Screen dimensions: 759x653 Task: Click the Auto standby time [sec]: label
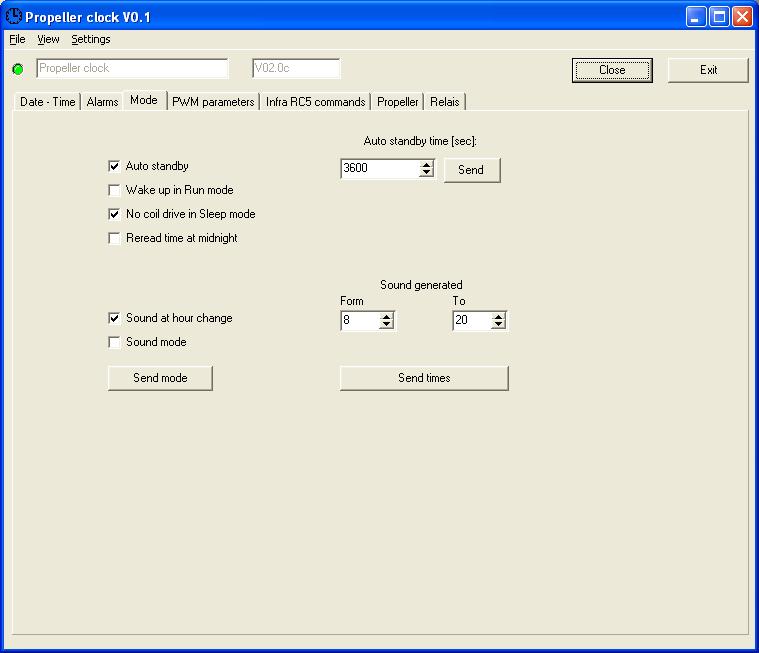pos(420,141)
